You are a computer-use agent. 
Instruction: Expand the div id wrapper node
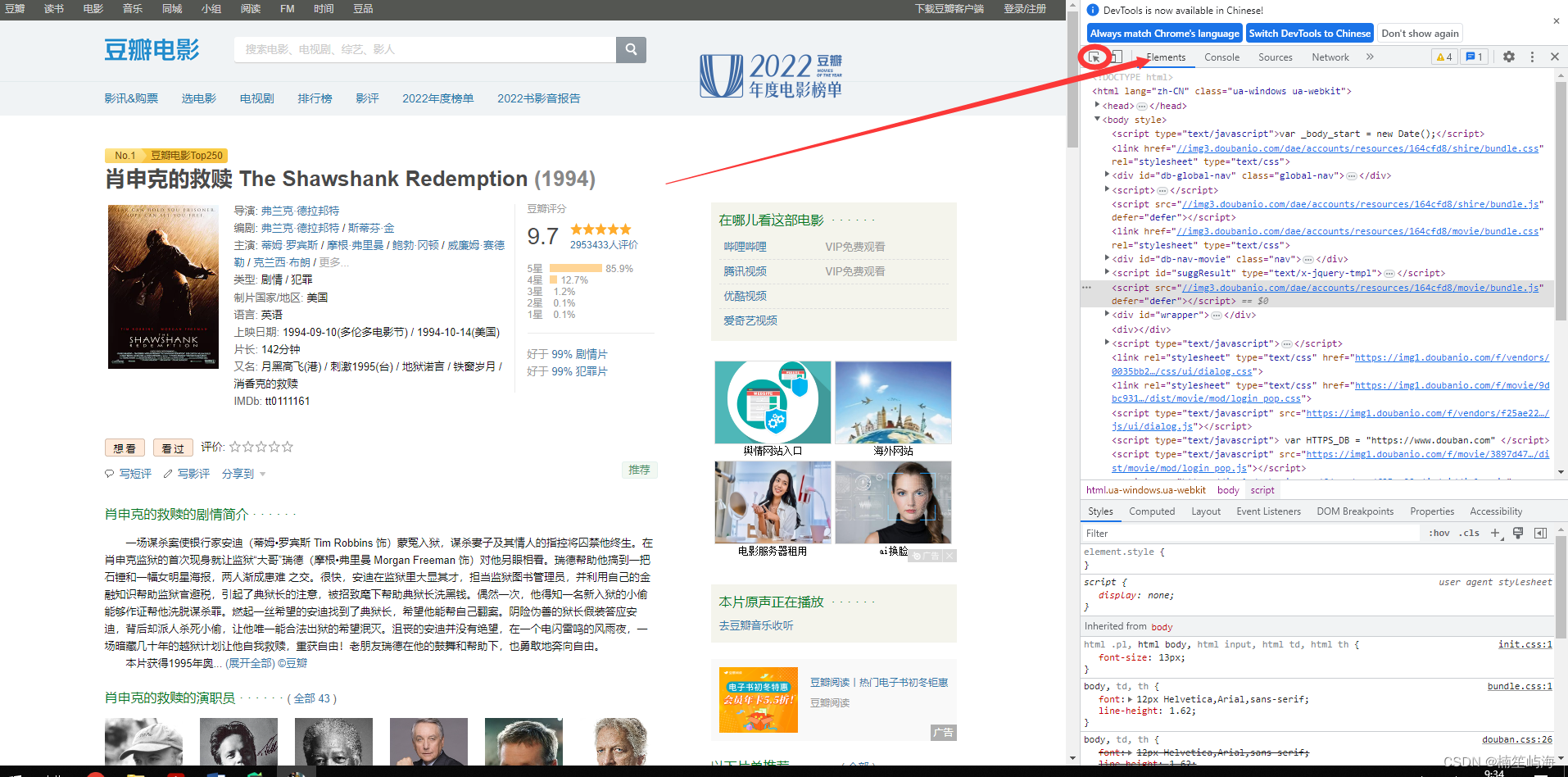pos(1107,314)
